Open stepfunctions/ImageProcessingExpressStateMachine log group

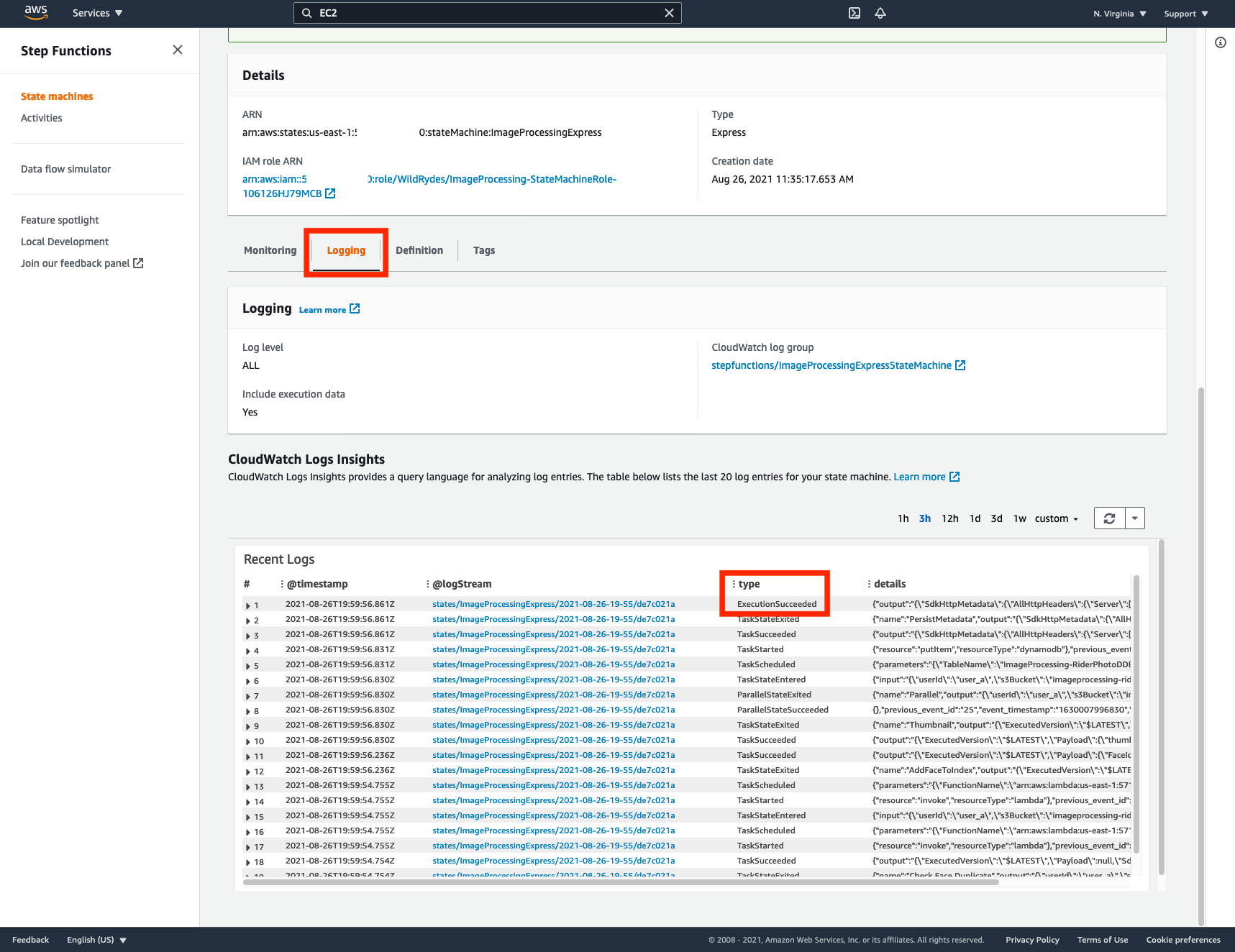click(831, 365)
